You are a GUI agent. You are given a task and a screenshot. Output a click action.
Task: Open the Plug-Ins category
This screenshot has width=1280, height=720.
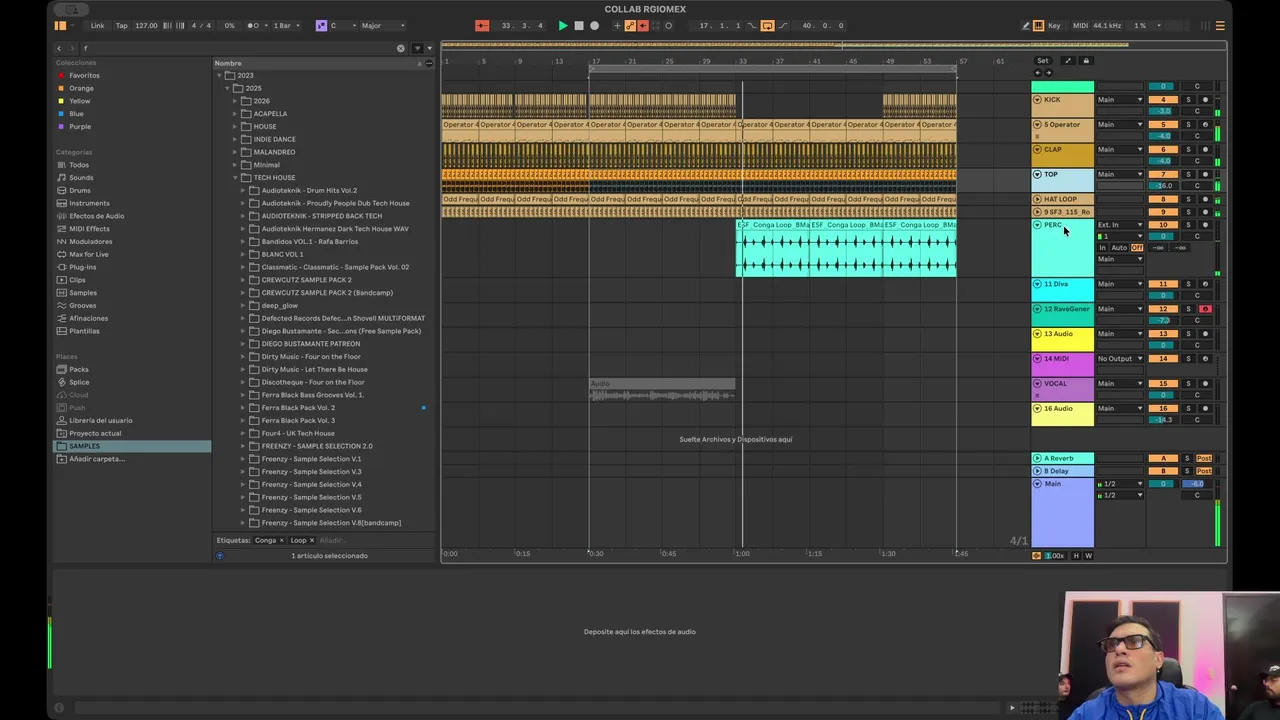83,267
